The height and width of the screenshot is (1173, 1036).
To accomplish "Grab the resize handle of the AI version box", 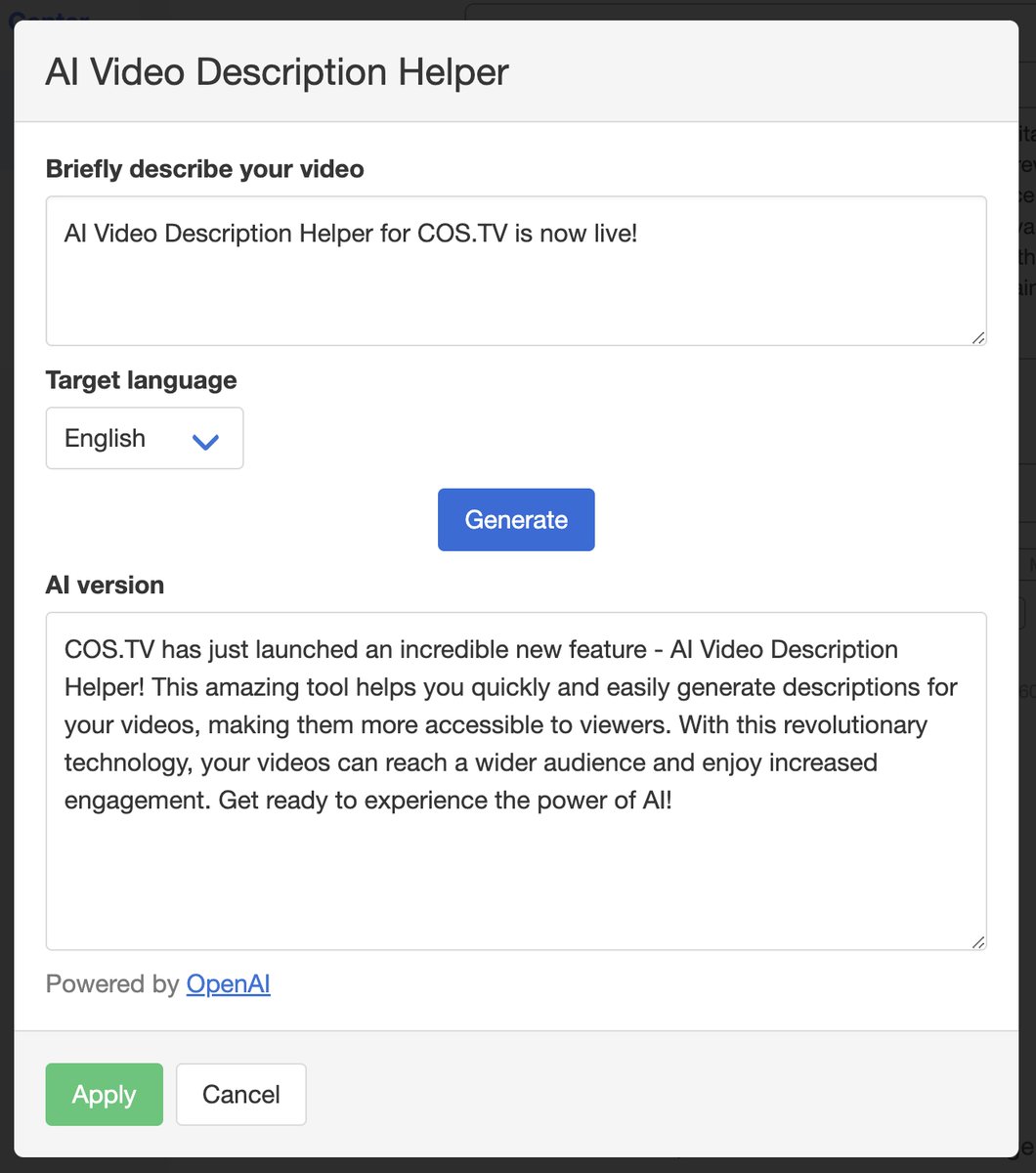I will tap(978, 941).
